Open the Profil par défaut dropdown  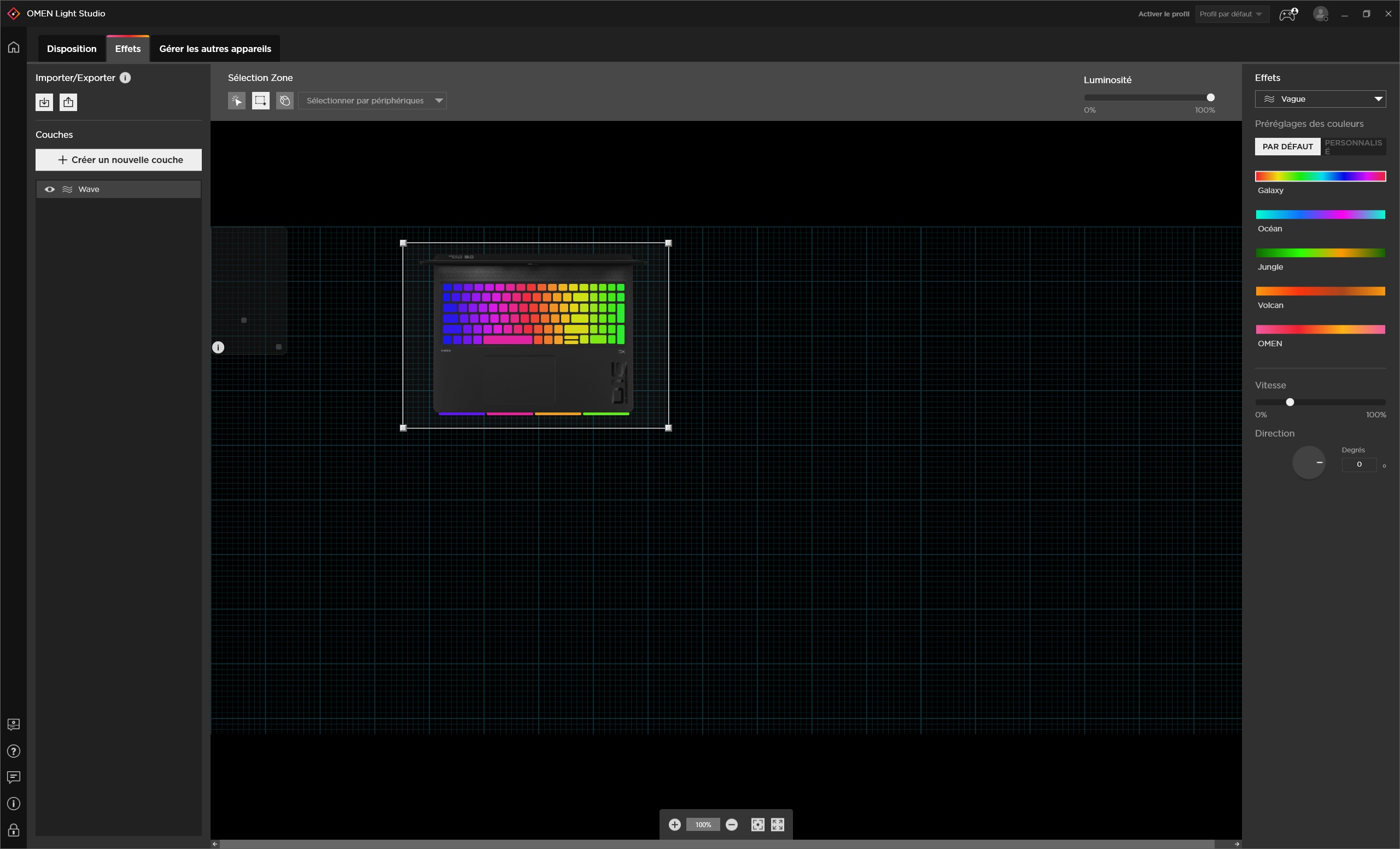1230,14
